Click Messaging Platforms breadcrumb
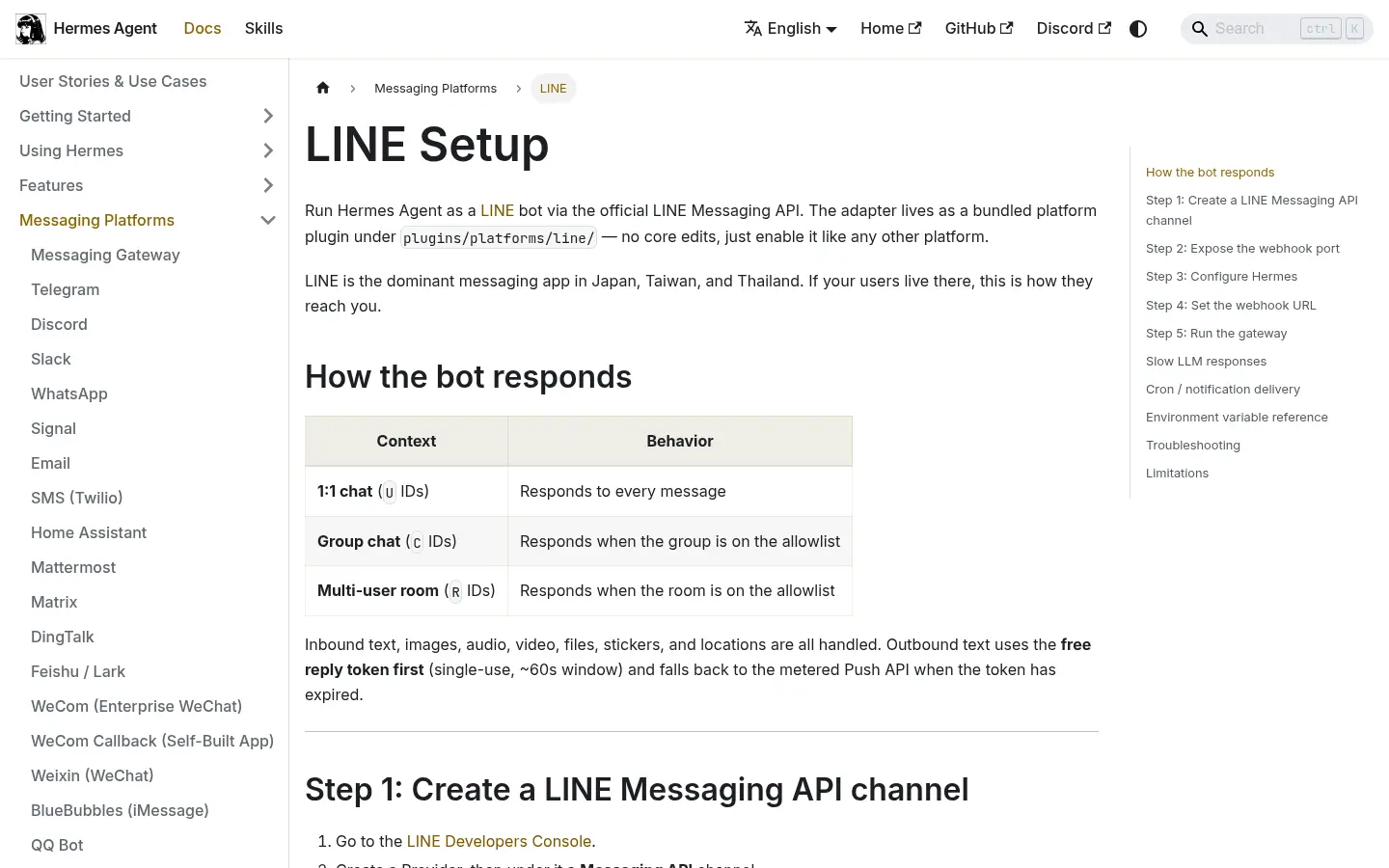1389x868 pixels. point(435,88)
